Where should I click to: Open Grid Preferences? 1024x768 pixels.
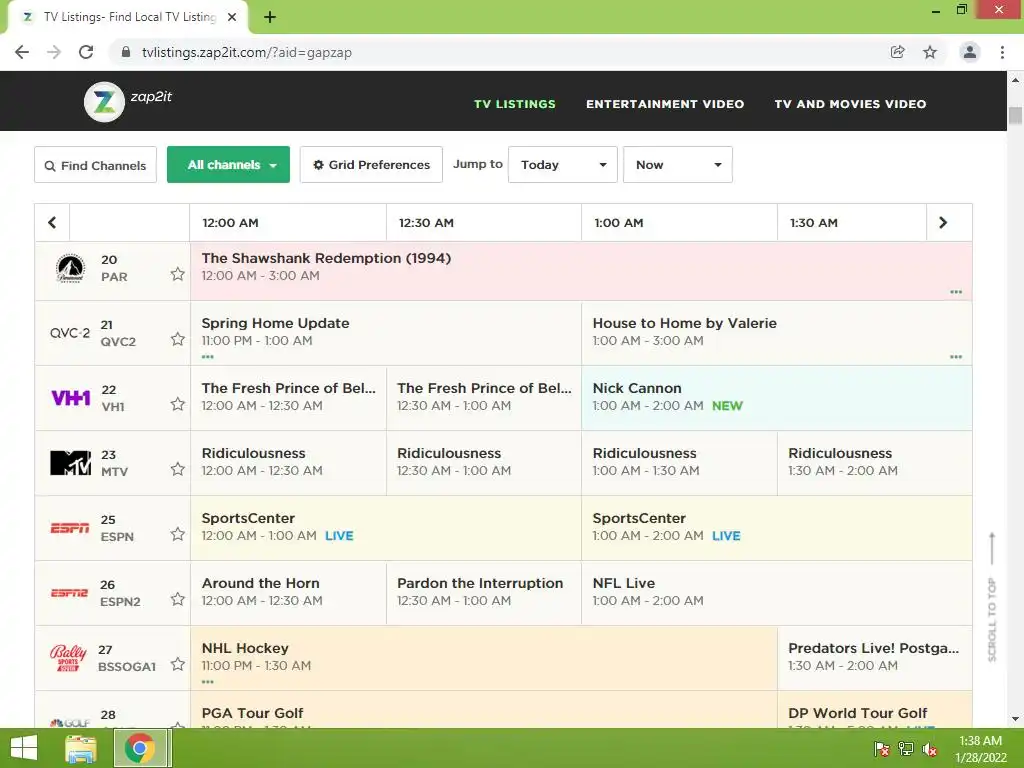(371, 165)
